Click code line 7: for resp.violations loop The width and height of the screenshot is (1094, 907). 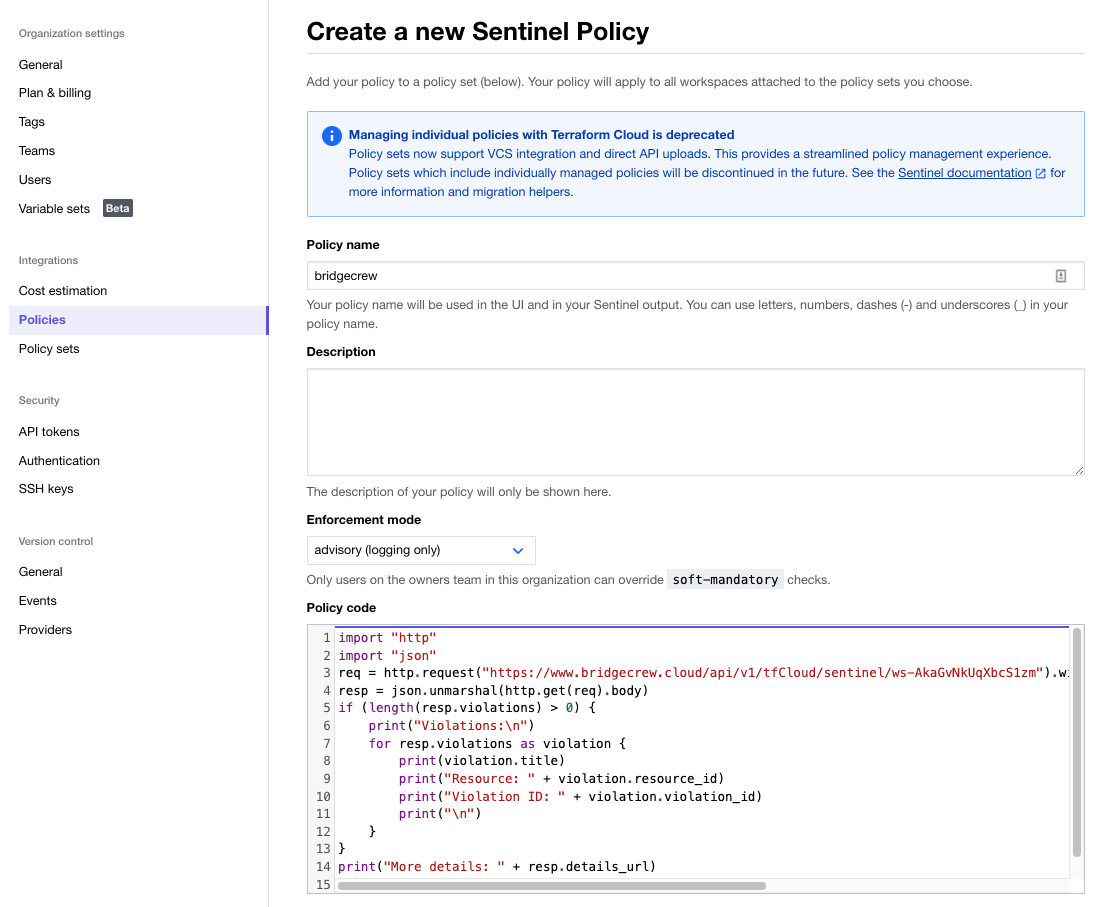[497, 744]
